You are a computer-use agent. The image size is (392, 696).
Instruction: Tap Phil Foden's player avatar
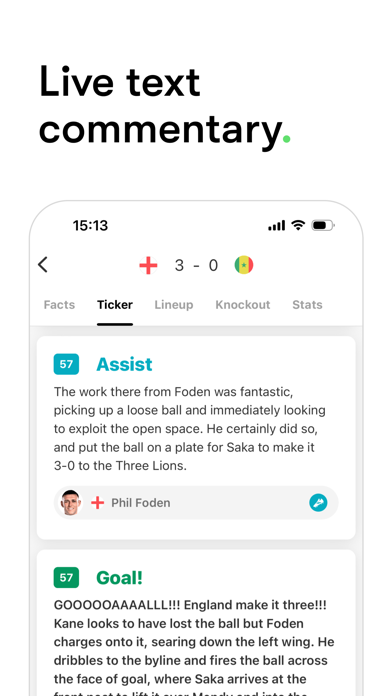[71, 503]
